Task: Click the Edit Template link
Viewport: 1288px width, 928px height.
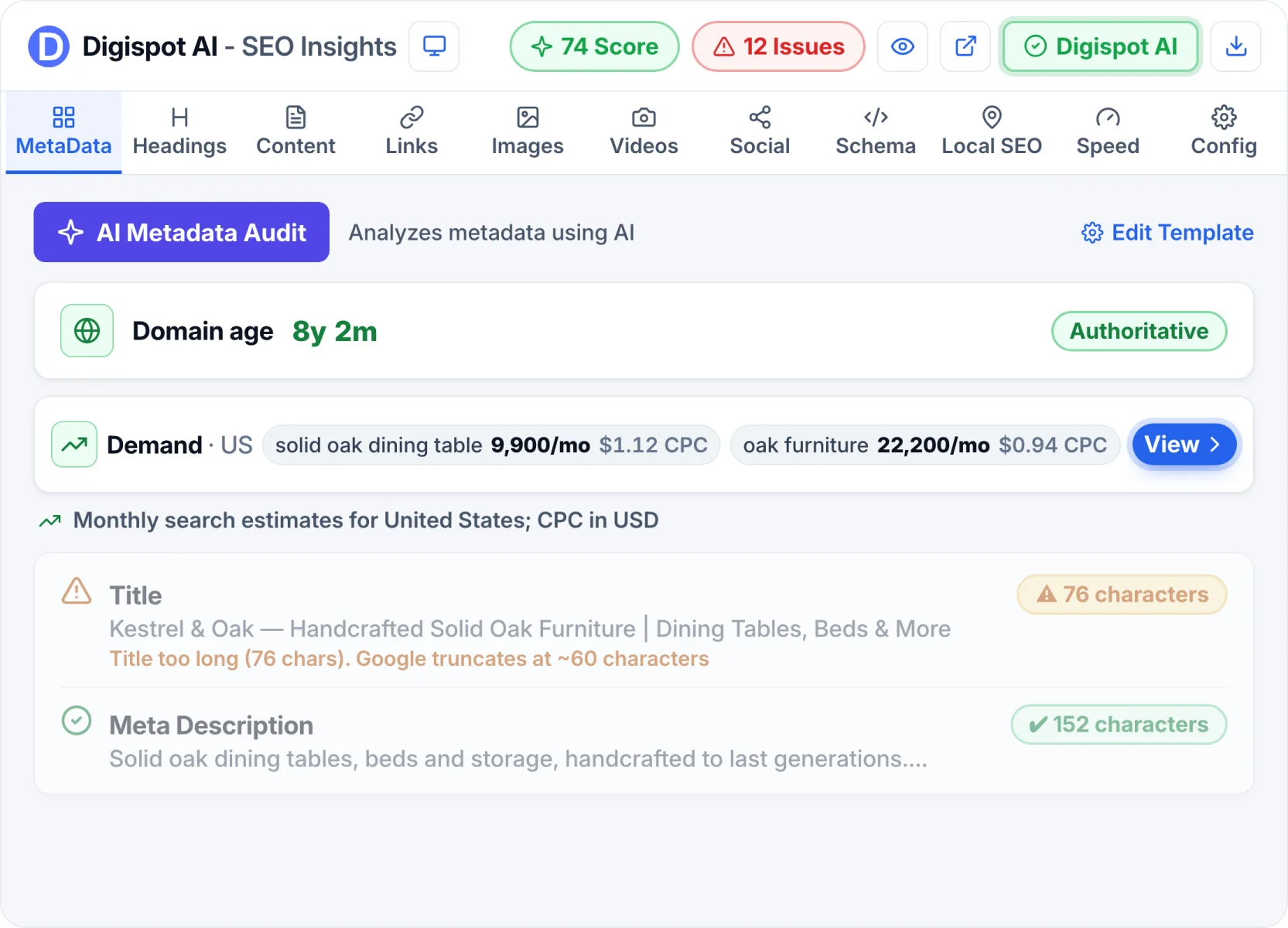Action: click(x=1167, y=232)
